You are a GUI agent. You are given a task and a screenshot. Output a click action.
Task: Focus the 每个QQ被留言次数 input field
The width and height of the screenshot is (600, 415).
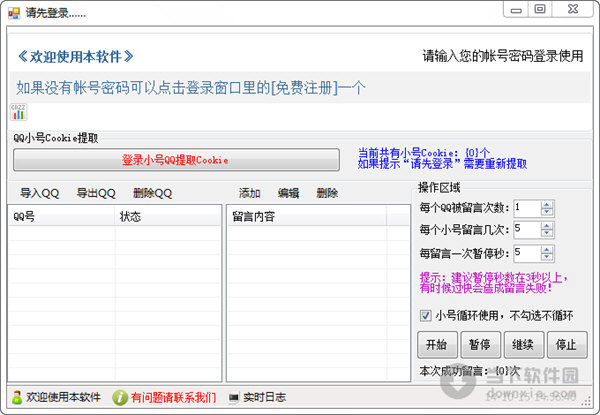(527, 208)
